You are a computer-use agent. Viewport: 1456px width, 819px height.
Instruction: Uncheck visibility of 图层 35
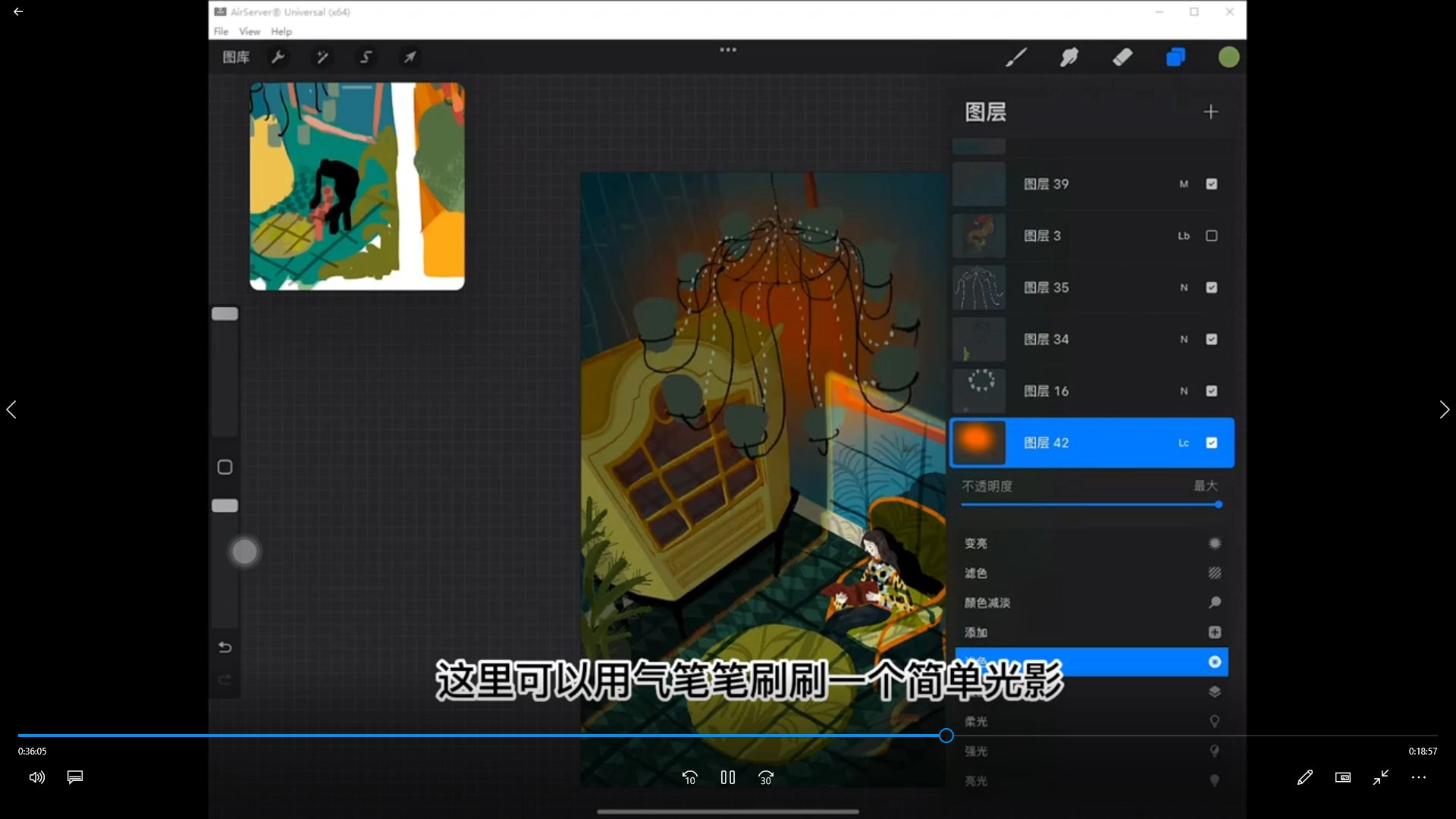(x=1212, y=287)
